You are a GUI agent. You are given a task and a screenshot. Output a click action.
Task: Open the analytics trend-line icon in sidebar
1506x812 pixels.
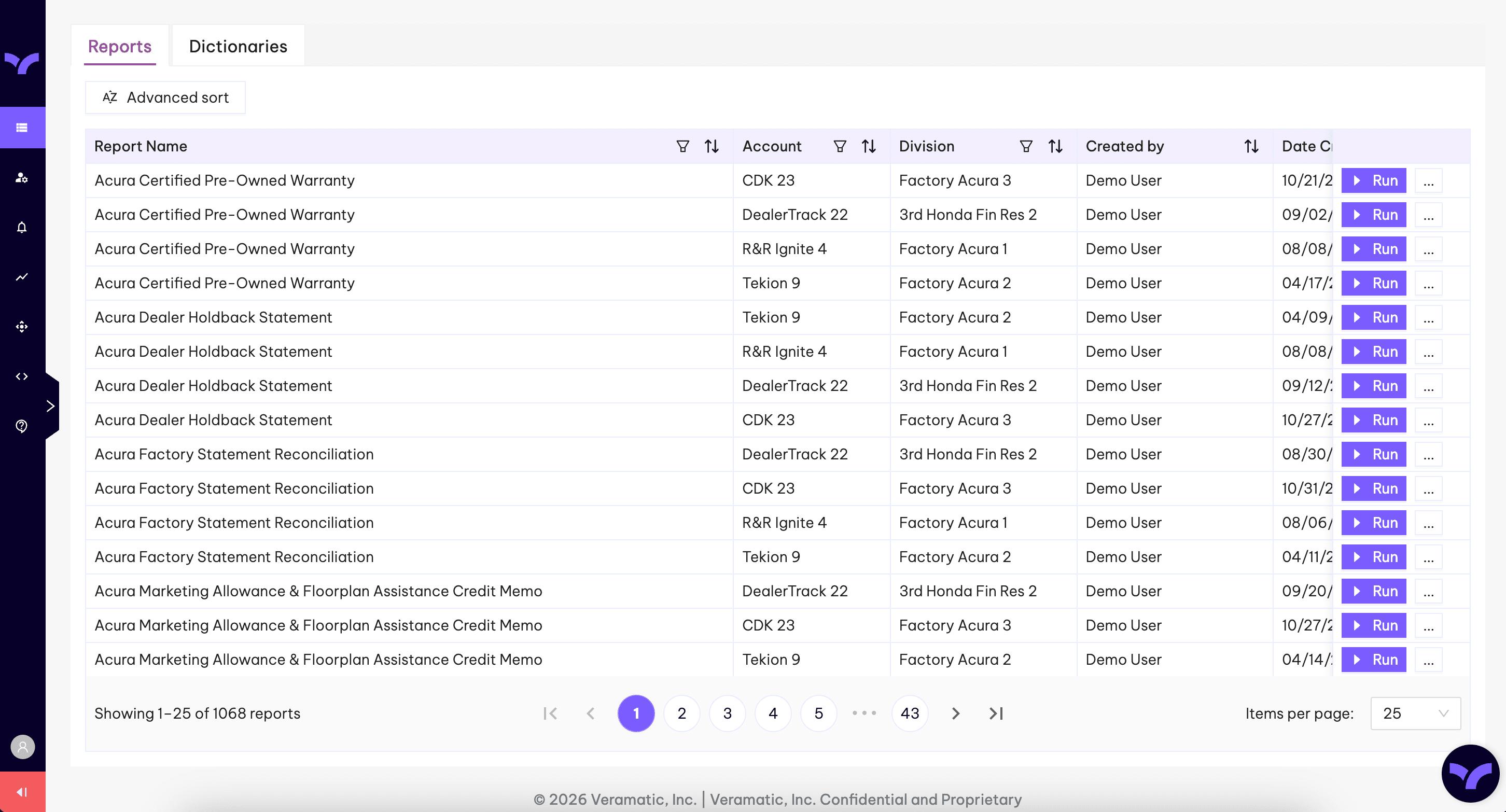22,277
